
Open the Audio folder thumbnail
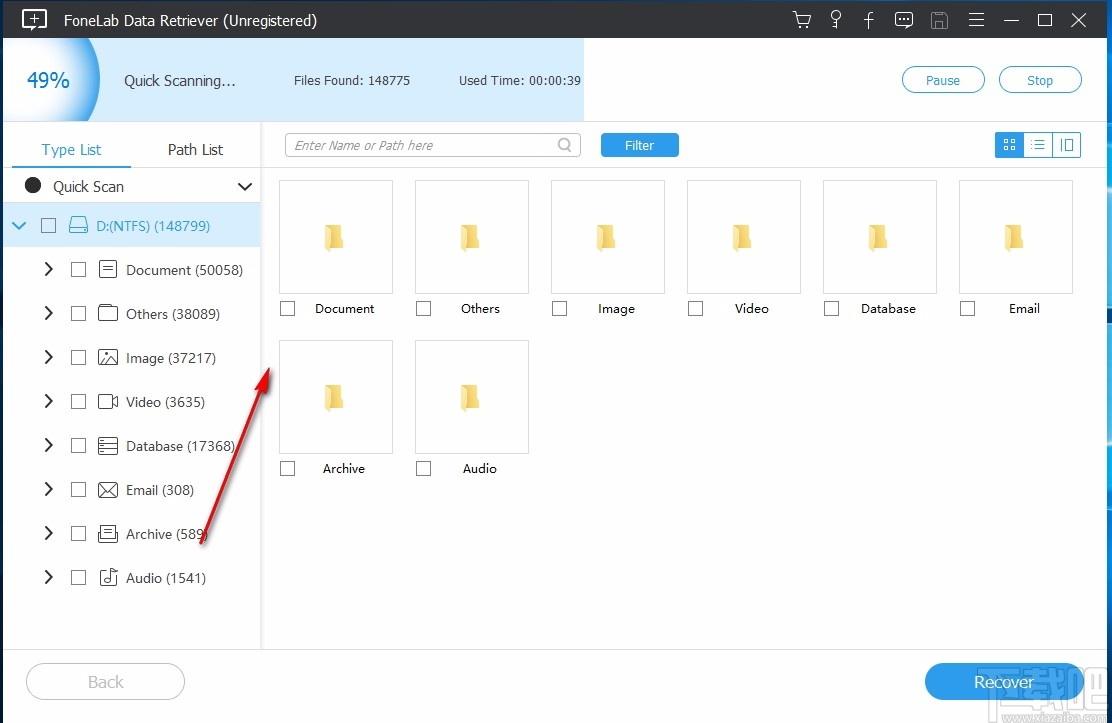[472, 397]
